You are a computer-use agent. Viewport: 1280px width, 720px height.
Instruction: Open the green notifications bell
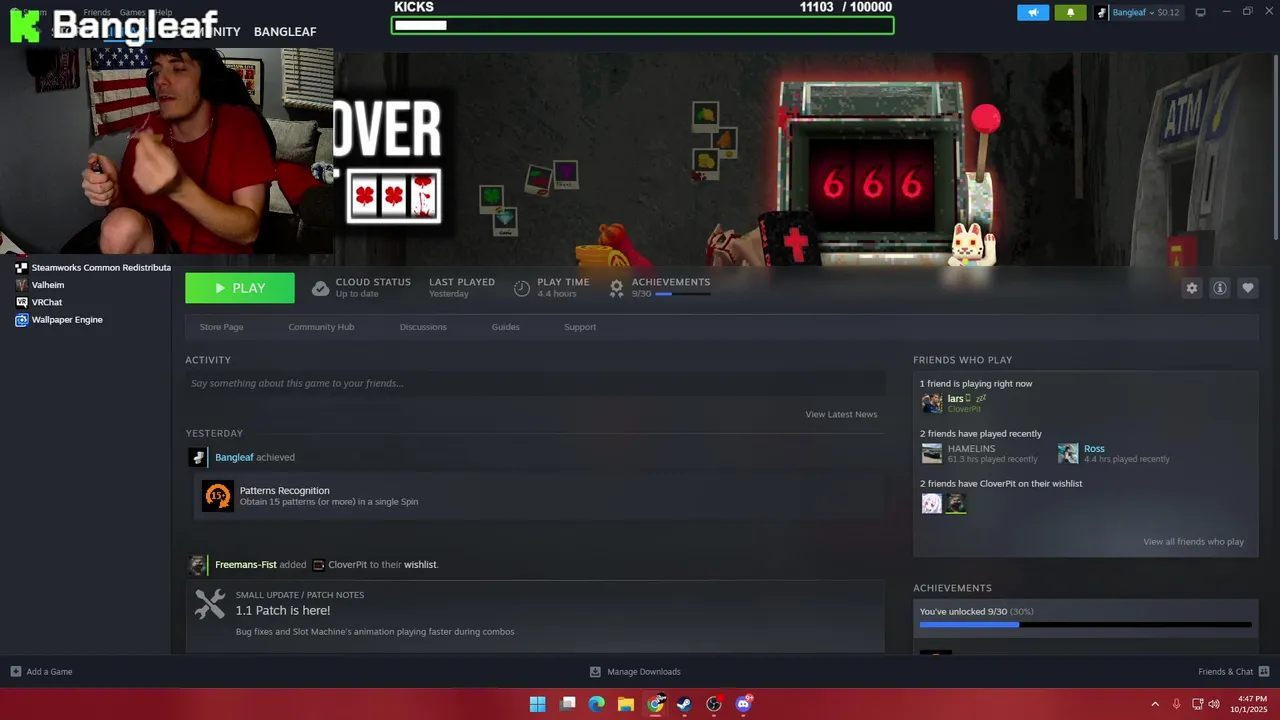point(1070,12)
